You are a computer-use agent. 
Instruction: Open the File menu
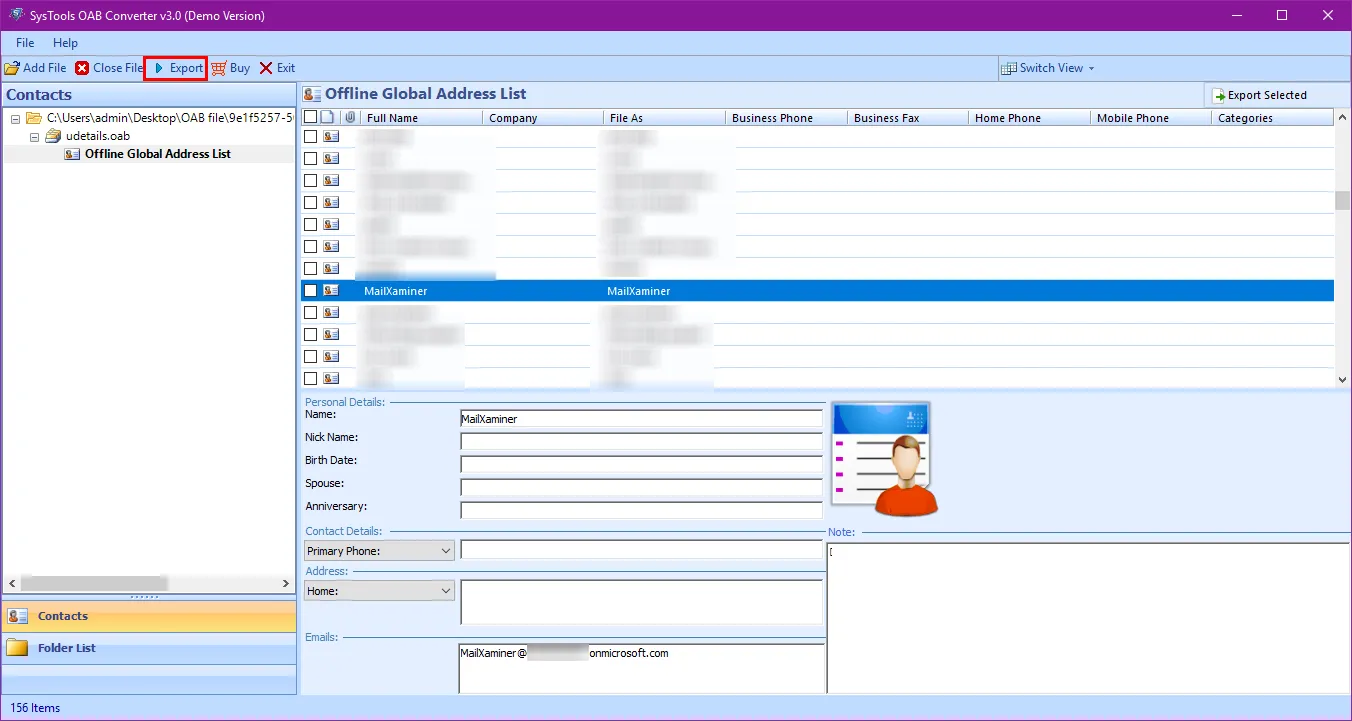coord(25,43)
